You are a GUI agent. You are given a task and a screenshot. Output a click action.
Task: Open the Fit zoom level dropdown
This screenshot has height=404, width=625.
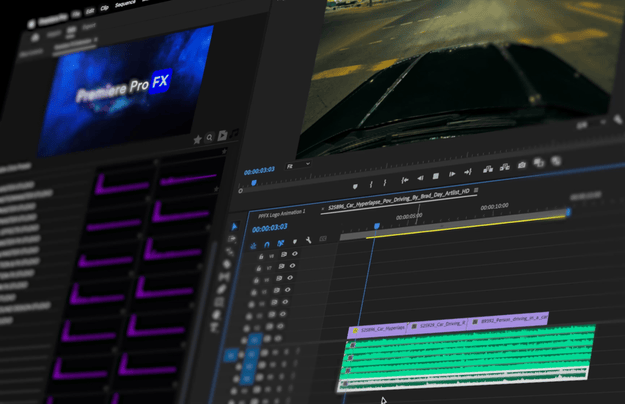298,165
